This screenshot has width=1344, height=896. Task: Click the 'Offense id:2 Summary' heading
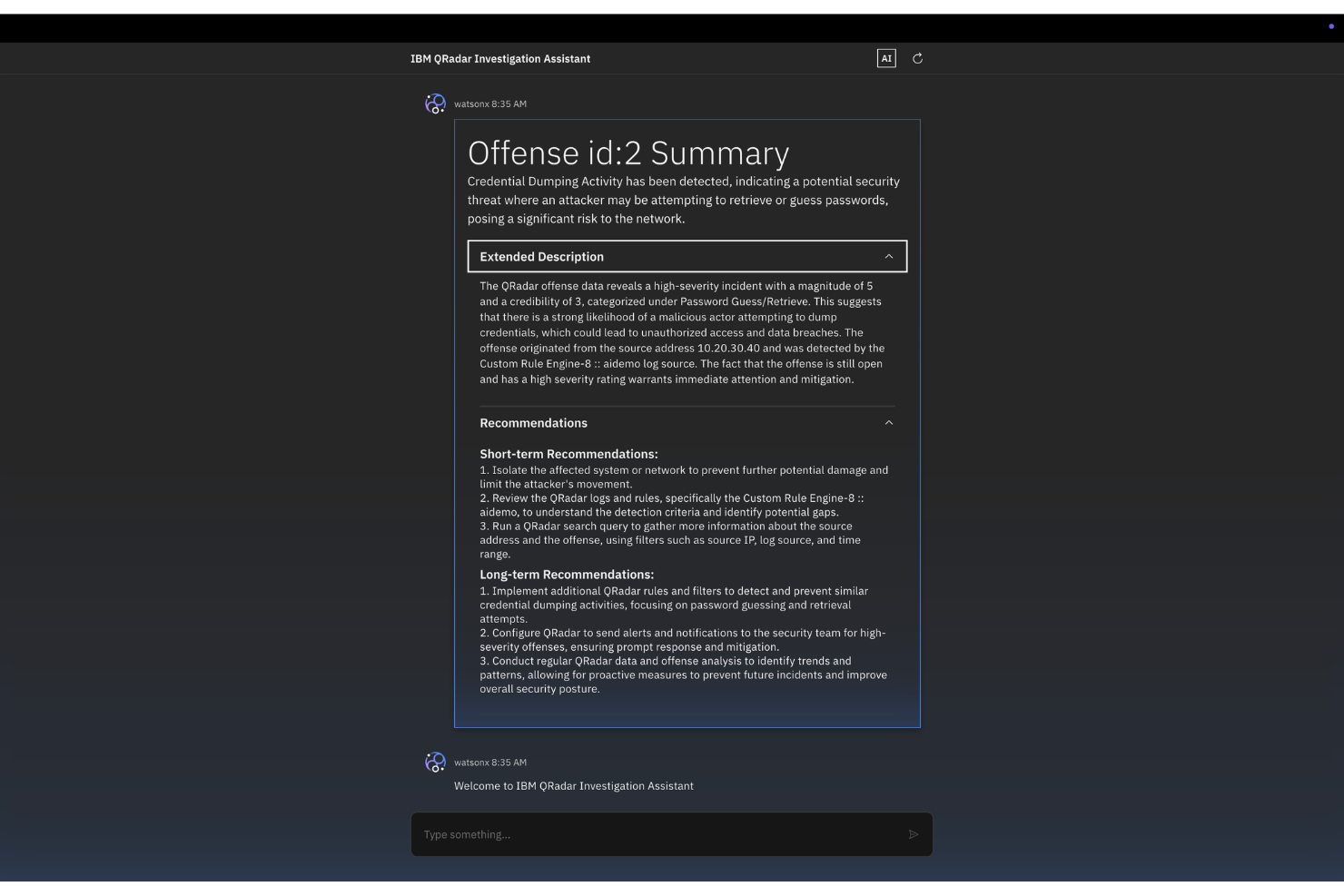pos(628,153)
